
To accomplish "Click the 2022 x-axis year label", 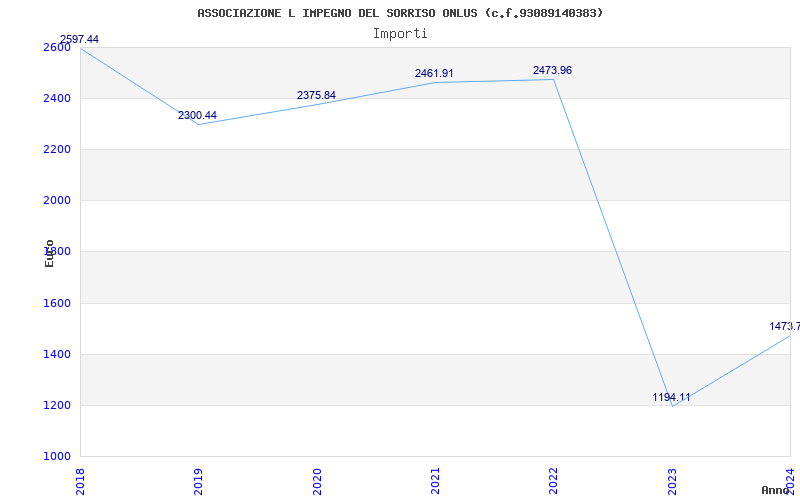I will pos(554,481).
